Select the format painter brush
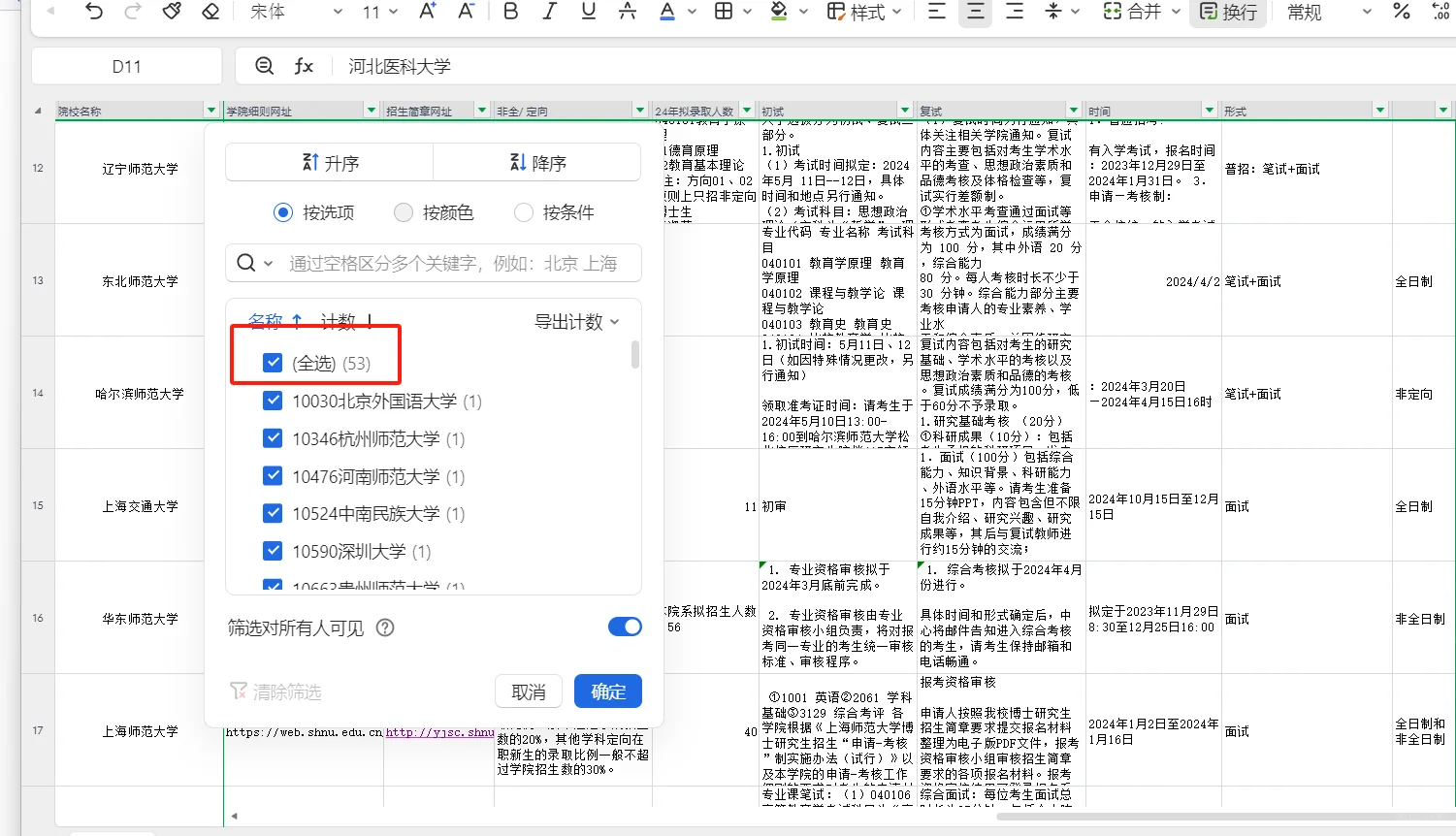 tap(172, 12)
